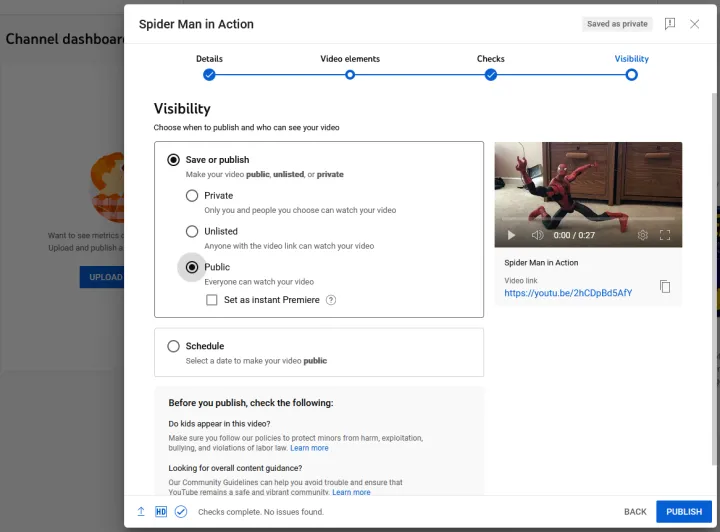Image resolution: width=720 pixels, height=532 pixels.
Task: Open video player settings gear
Action: click(x=643, y=235)
